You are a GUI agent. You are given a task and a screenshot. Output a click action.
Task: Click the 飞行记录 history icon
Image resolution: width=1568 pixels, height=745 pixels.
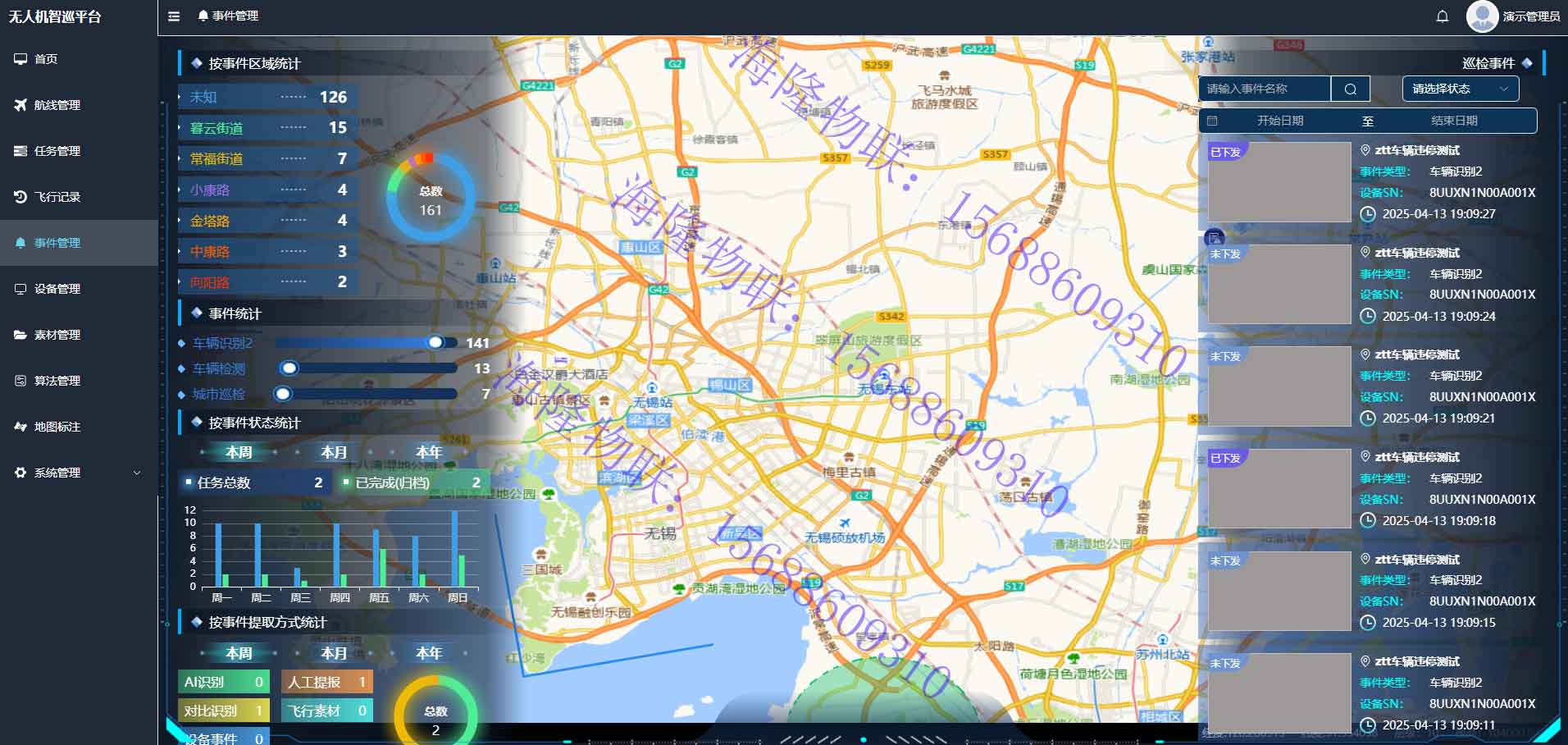point(21,197)
